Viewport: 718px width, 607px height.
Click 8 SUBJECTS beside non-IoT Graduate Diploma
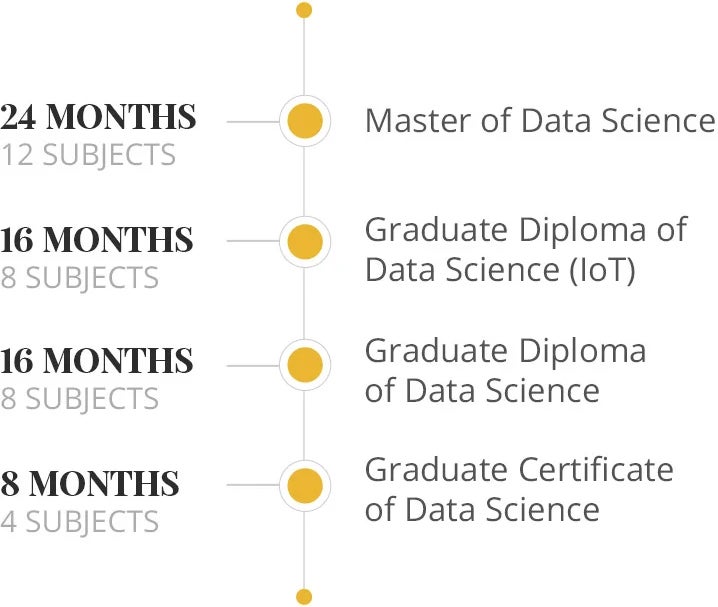click(x=80, y=399)
